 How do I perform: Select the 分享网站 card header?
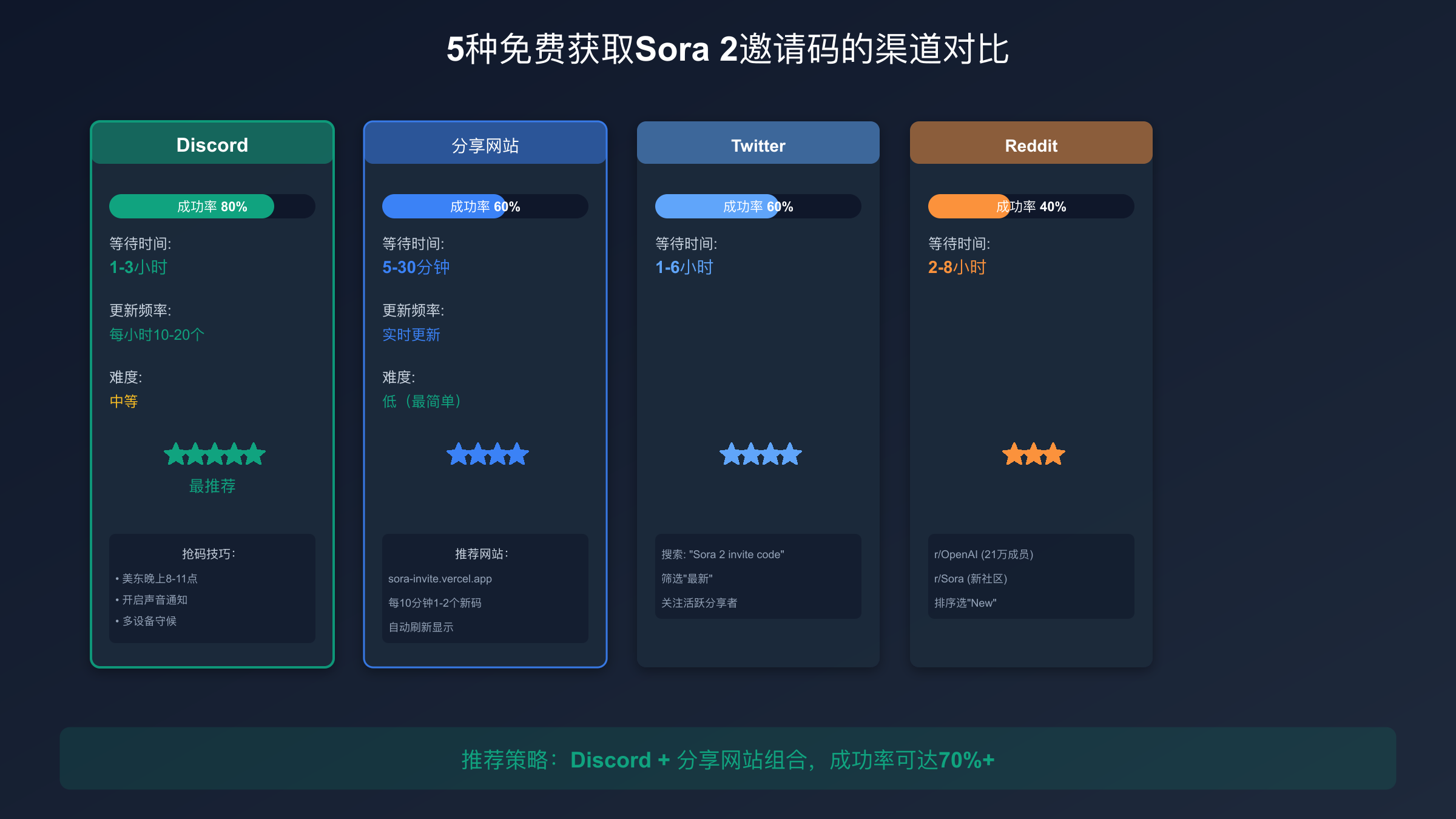[x=485, y=144]
